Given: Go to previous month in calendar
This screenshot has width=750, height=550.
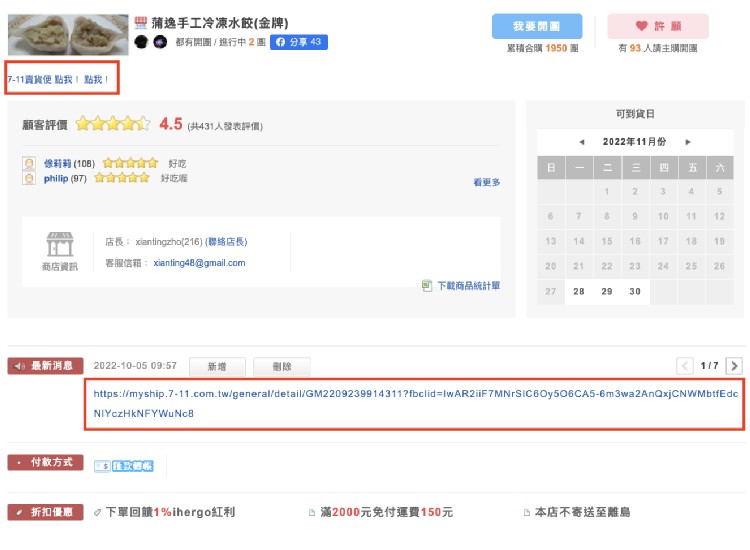Looking at the screenshot, I should pos(582,142).
